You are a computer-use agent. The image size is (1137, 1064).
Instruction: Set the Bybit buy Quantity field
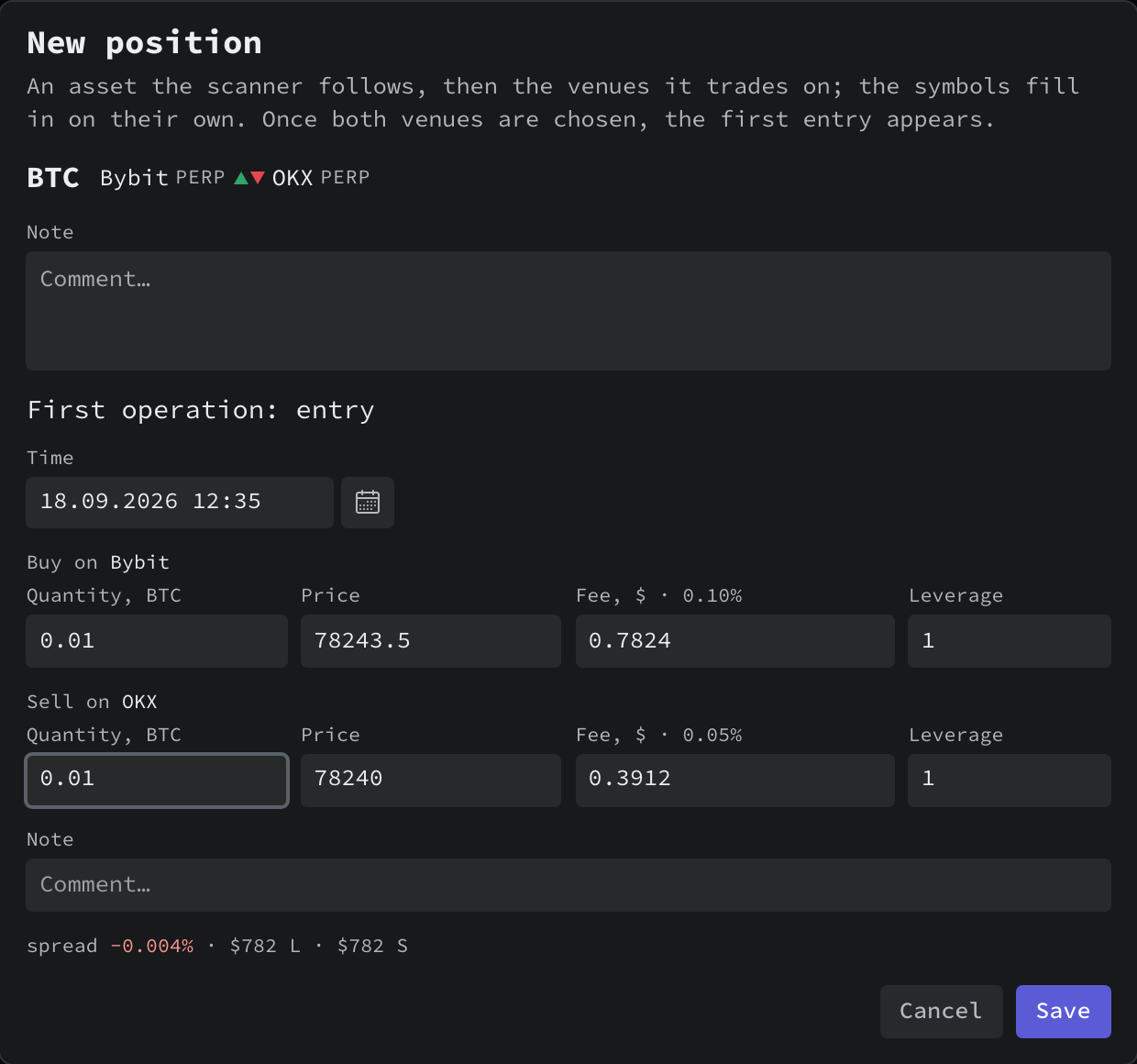157,641
